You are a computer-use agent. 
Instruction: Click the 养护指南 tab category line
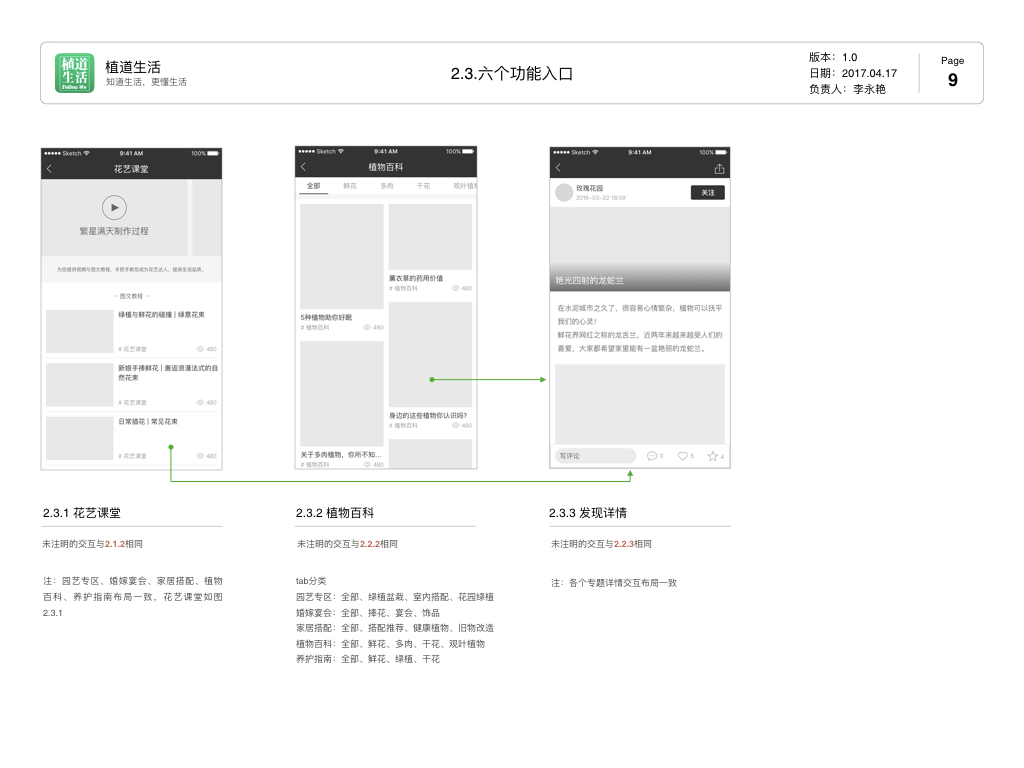point(368,659)
